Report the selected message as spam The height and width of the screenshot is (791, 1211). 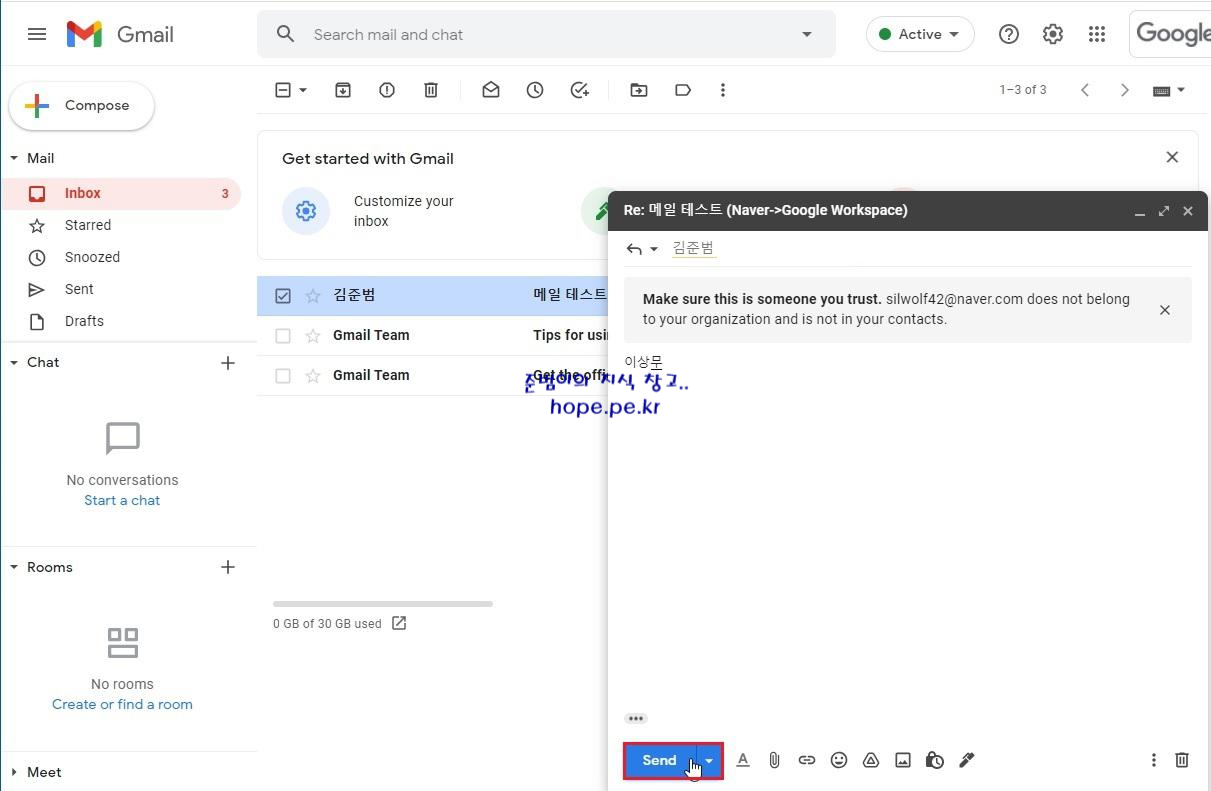pyautogui.click(x=387, y=90)
